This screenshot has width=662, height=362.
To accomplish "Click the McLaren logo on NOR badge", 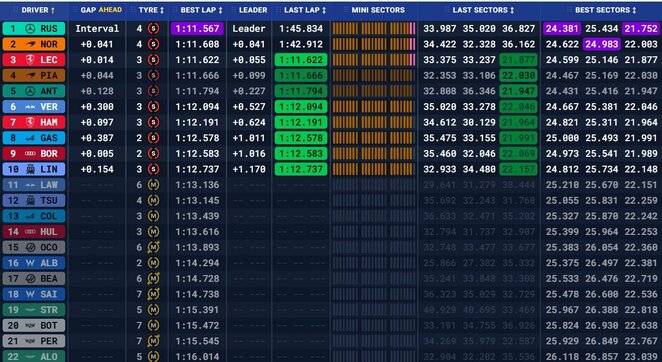I will point(30,44).
